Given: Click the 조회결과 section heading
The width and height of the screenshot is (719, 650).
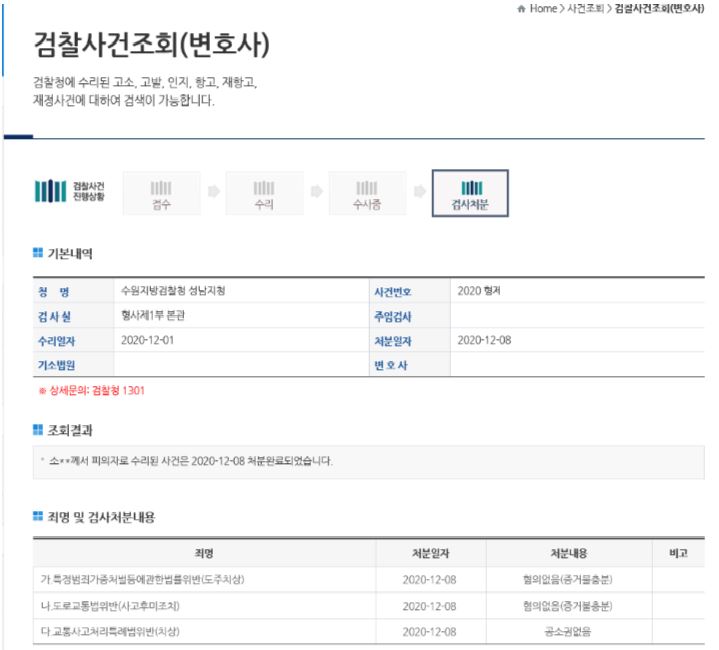Looking at the screenshot, I should point(70,430).
